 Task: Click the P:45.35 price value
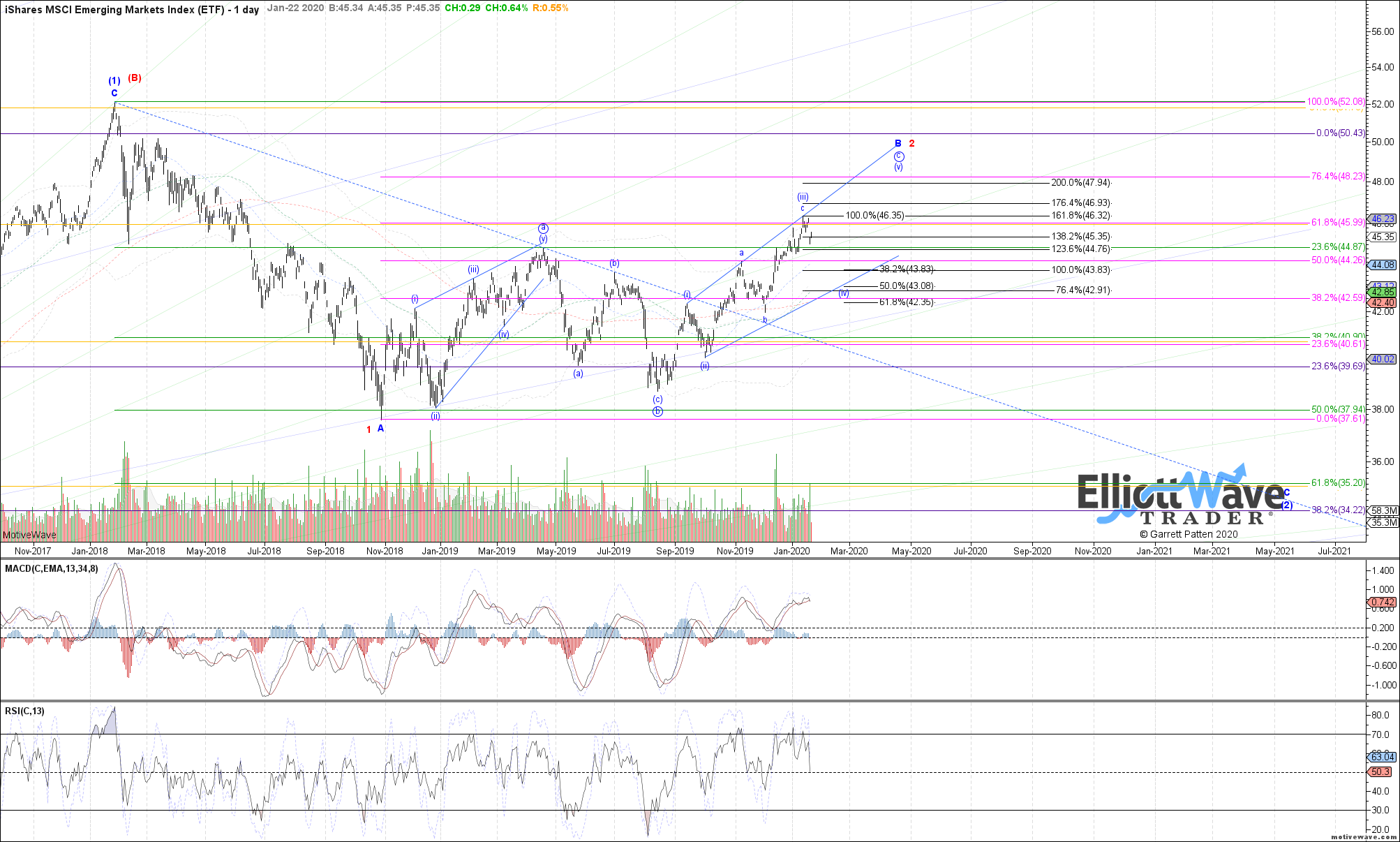(x=424, y=8)
